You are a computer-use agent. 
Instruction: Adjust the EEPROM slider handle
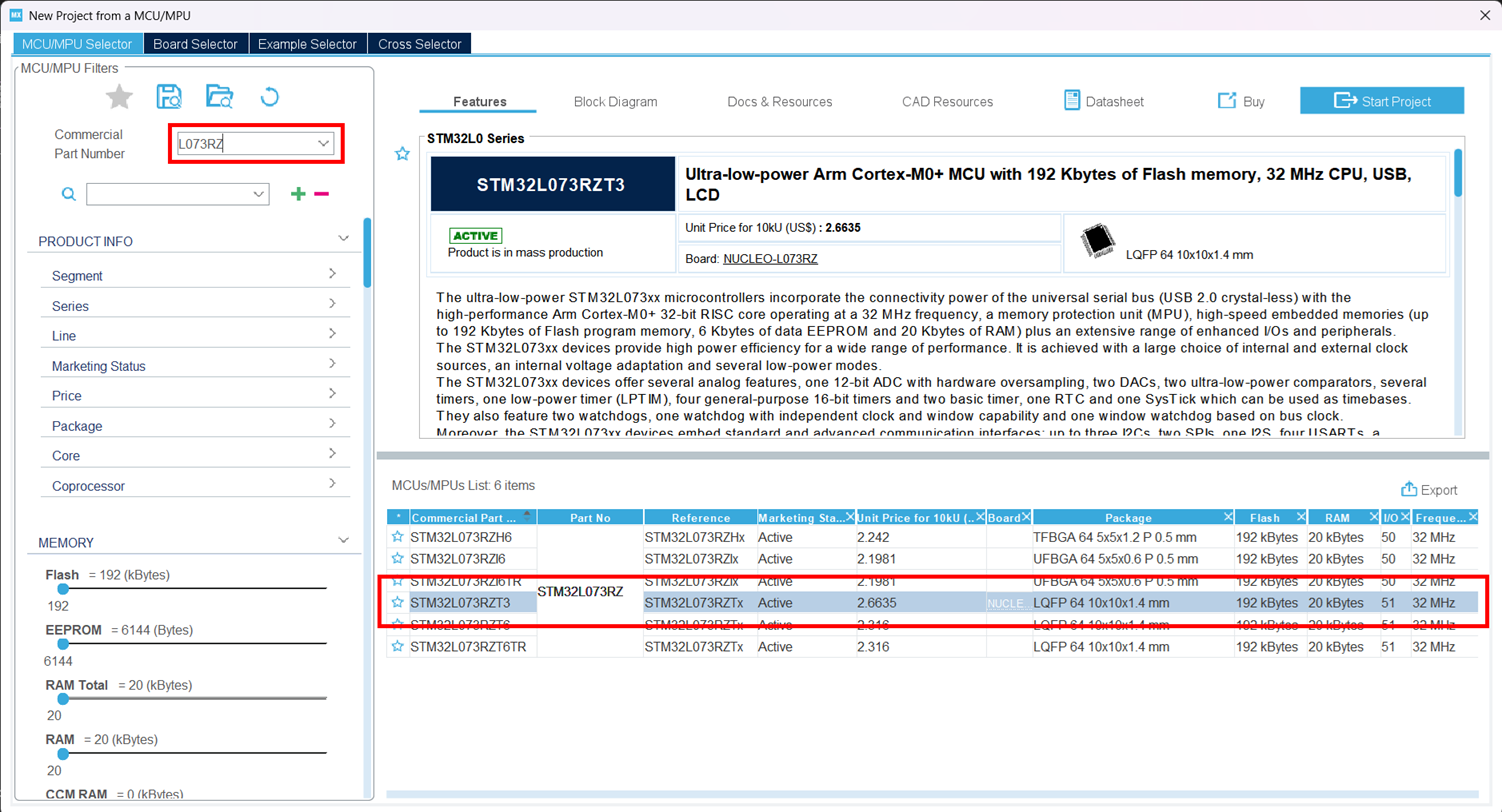pyautogui.click(x=62, y=644)
